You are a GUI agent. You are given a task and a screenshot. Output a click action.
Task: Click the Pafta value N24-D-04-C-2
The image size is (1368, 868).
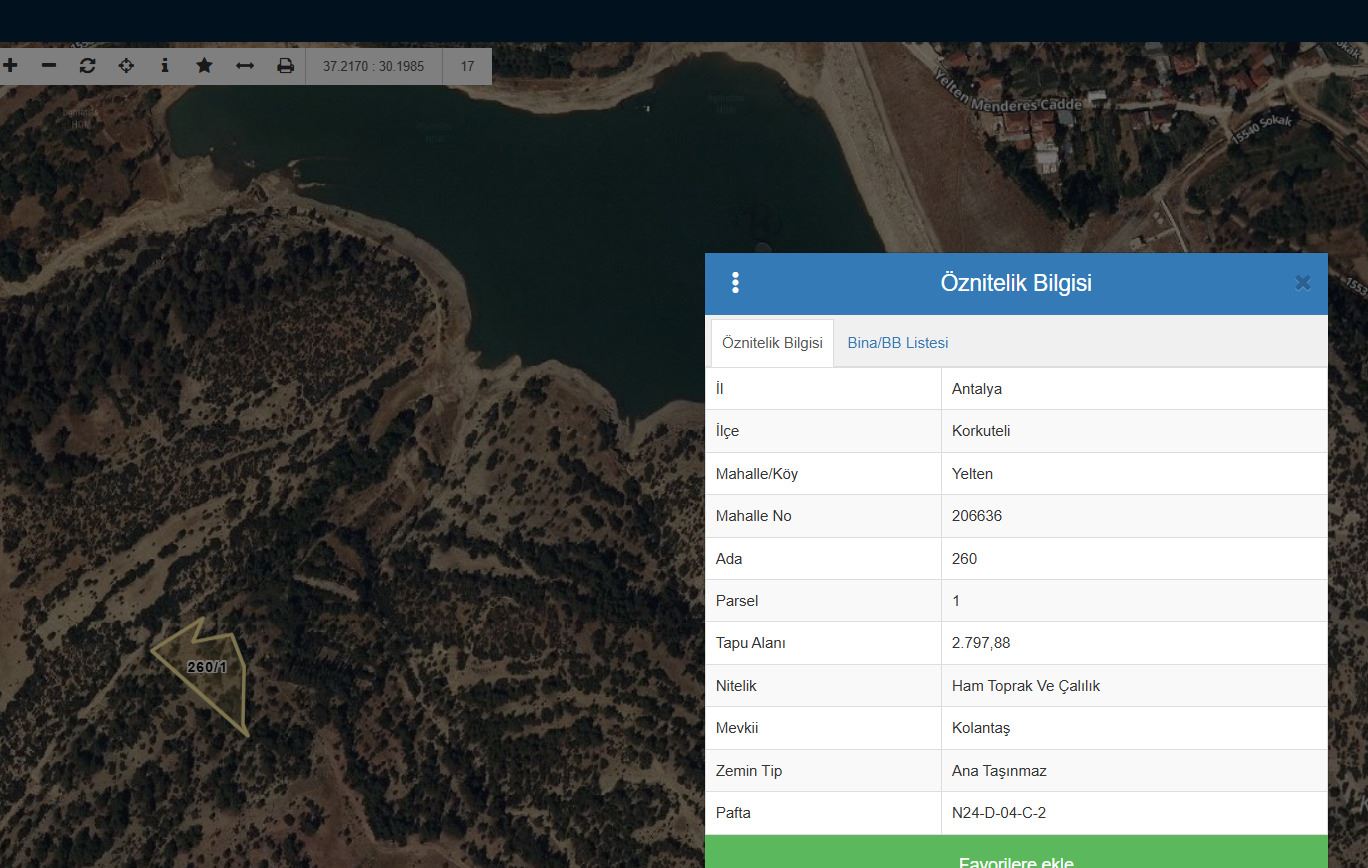point(998,813)
